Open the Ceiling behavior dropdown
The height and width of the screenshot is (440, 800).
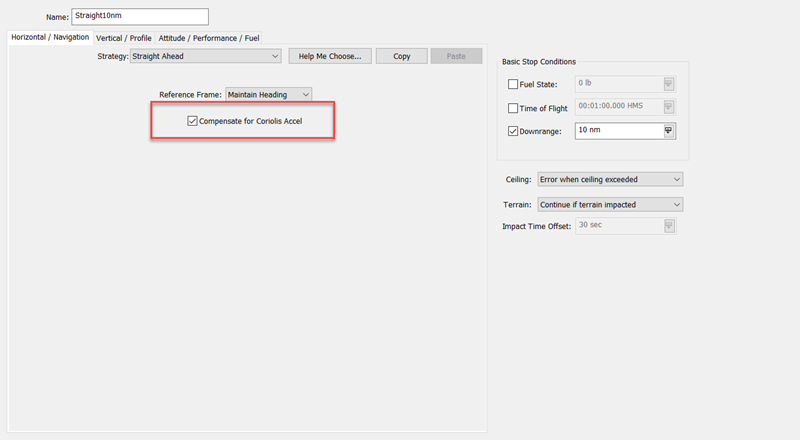pyautogui.click(x=610, y=179)
